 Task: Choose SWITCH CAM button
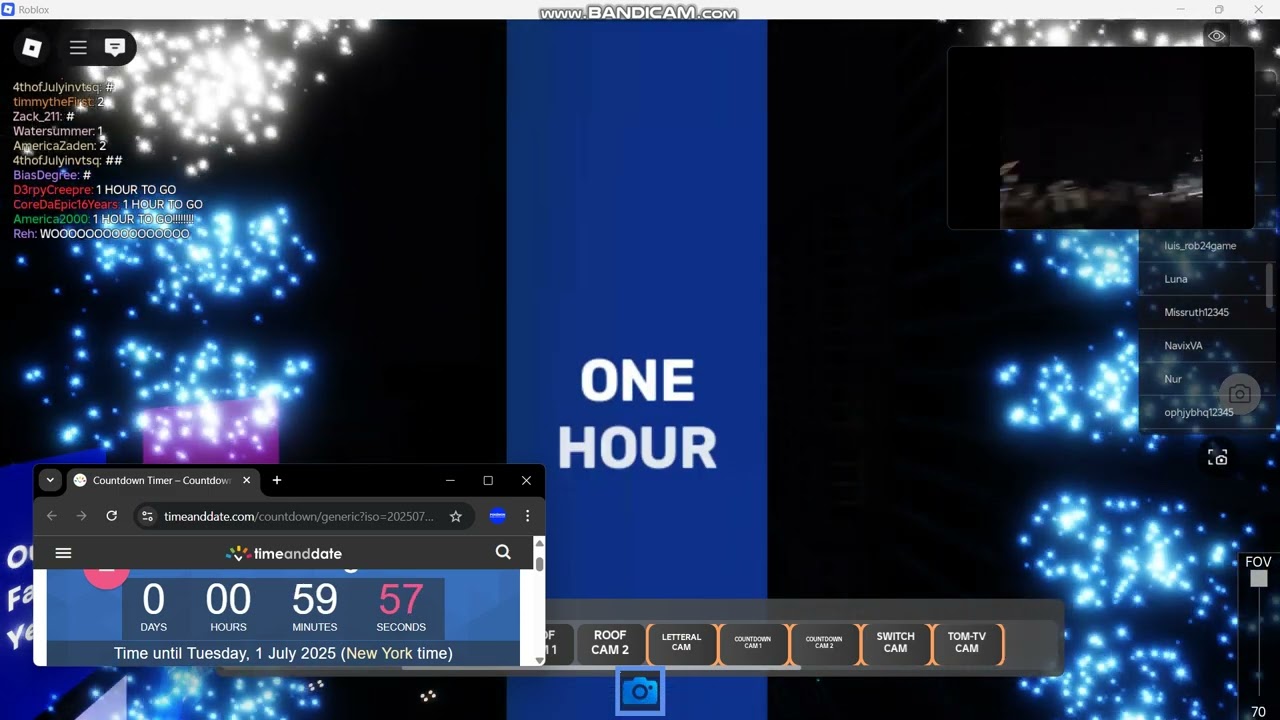[895, 643]
